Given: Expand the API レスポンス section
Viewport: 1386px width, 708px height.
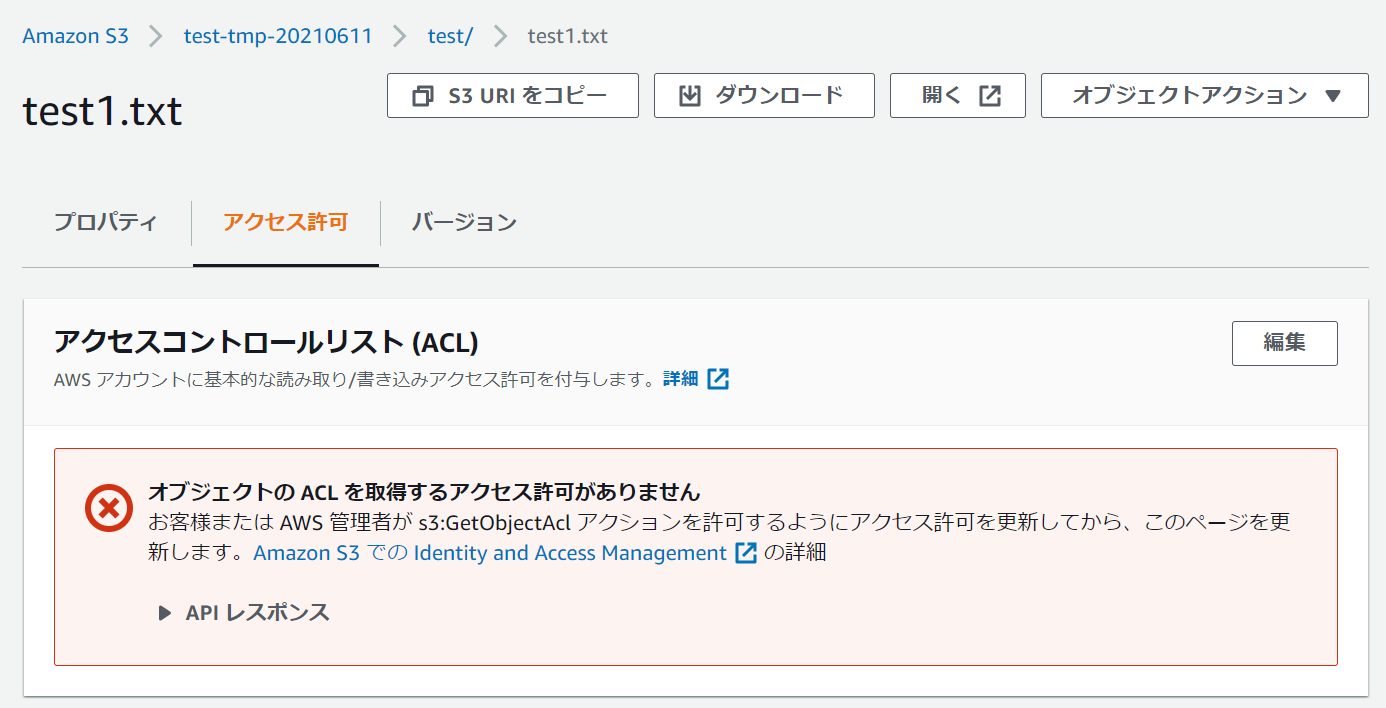Looking at the screenshot, I should [244, 612].
